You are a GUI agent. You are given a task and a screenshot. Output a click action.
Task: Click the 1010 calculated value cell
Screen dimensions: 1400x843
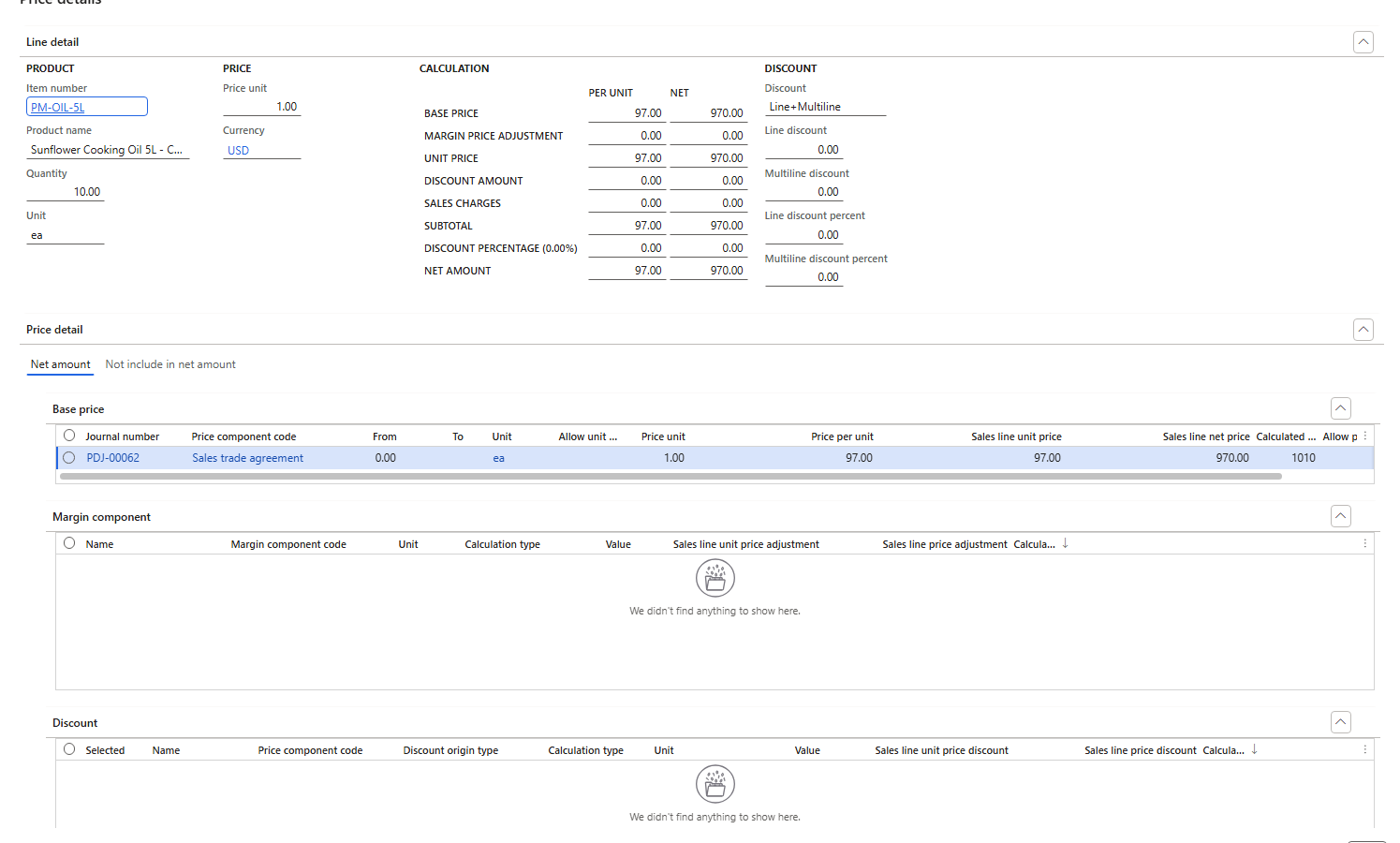[1304, 458]
